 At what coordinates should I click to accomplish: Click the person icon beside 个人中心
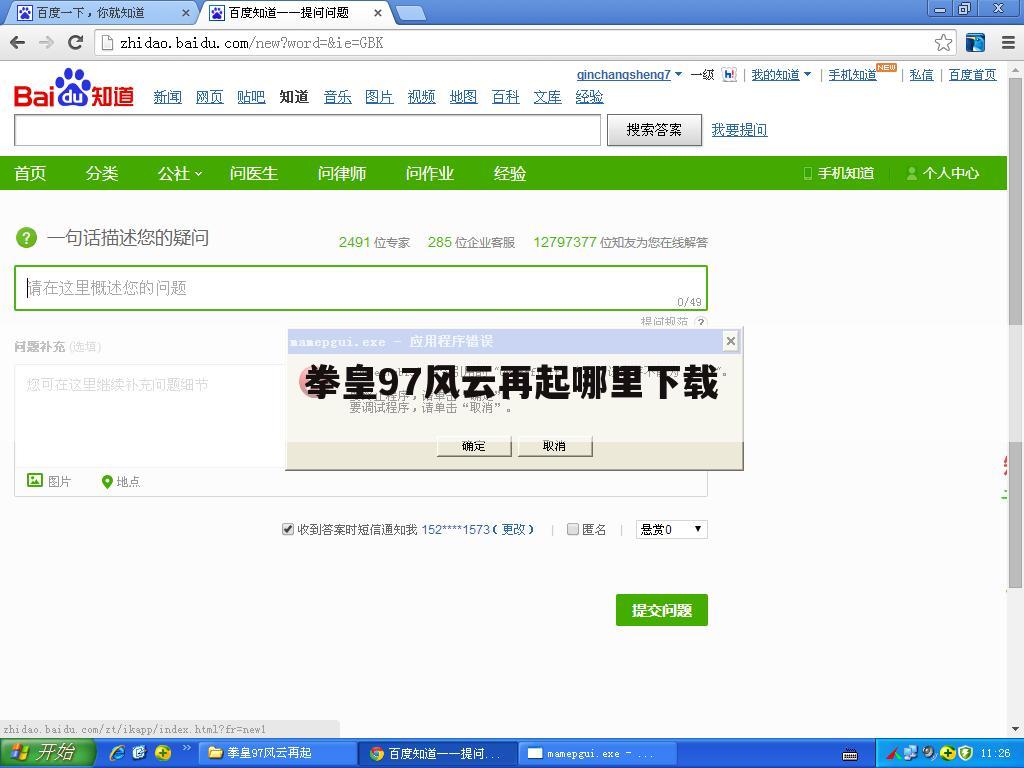912,173
